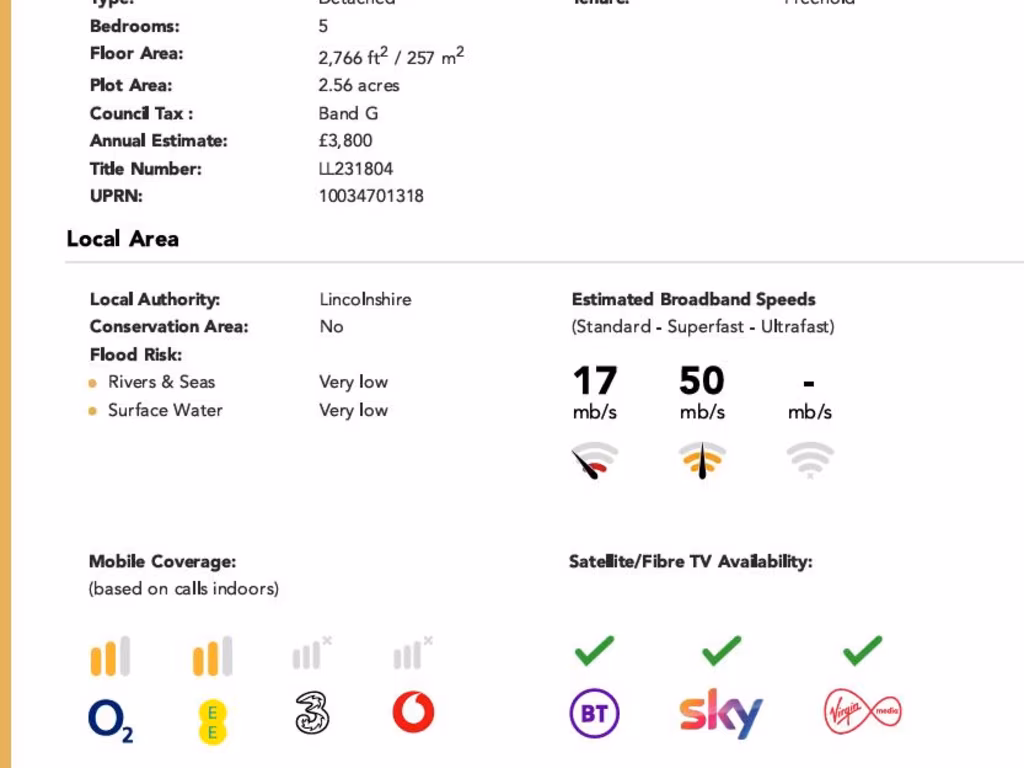The height and width of the screenshot is (768, 1024).
Task: Click the UPRN value 10034701318
Action: coord(371,196)
